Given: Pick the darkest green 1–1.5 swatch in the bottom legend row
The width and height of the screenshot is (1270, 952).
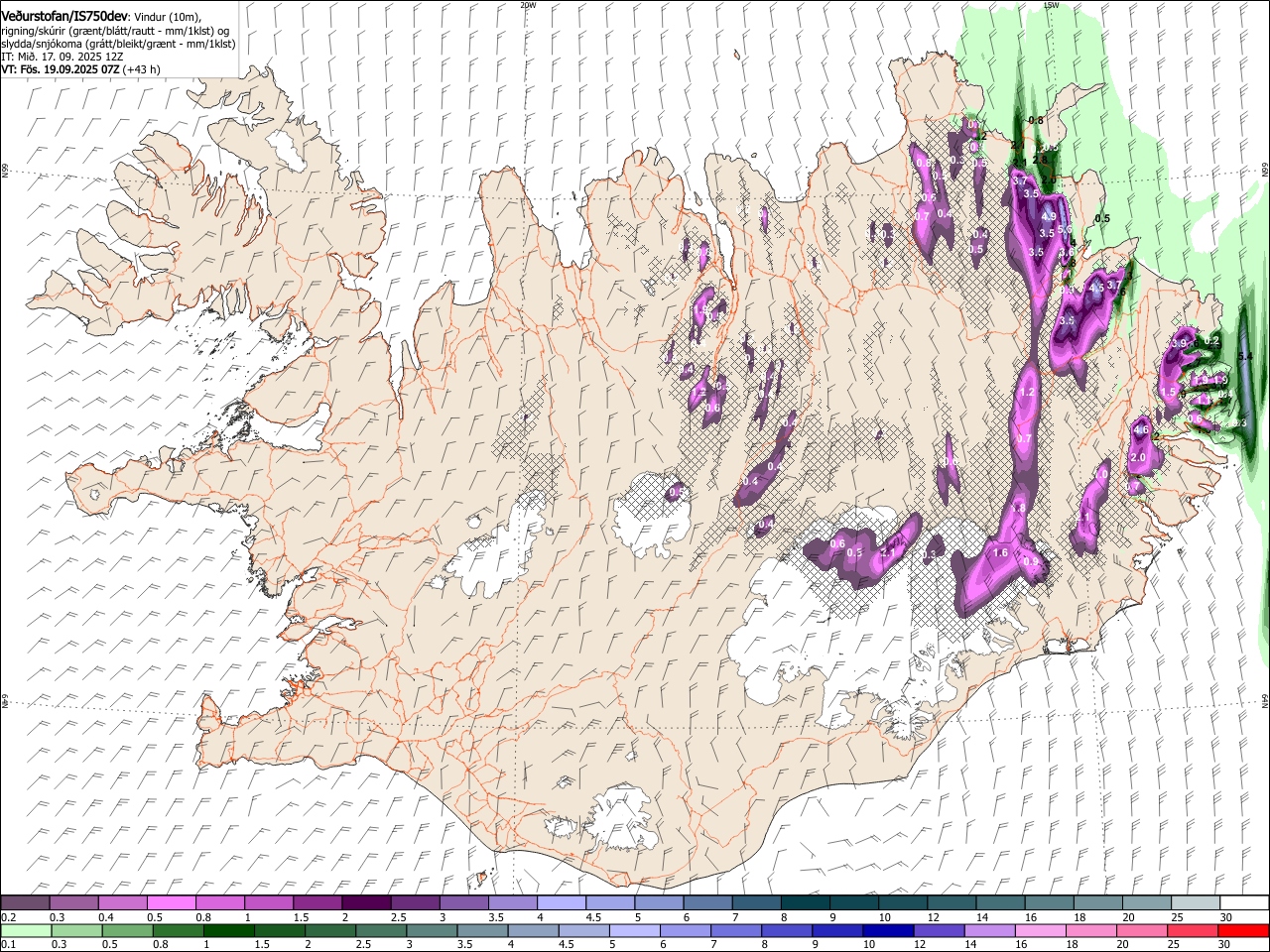Looking at the screenshot, I should pos(231,930).
